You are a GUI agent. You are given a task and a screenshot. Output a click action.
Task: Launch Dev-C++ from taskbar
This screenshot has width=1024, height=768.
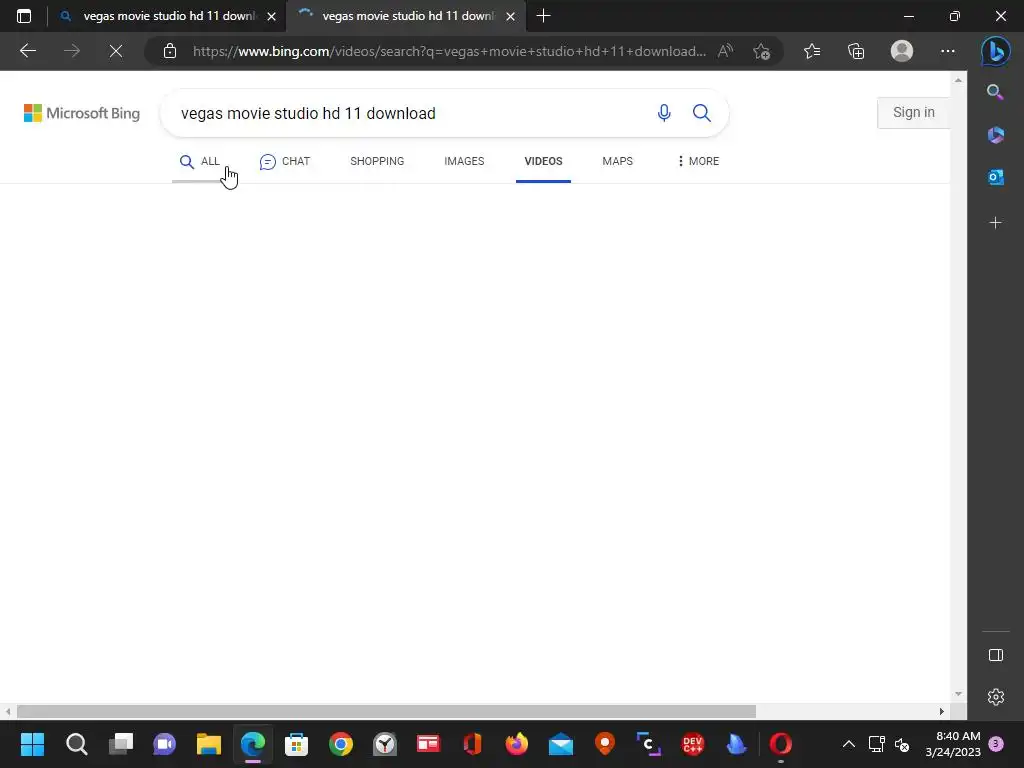click(692, 744)
